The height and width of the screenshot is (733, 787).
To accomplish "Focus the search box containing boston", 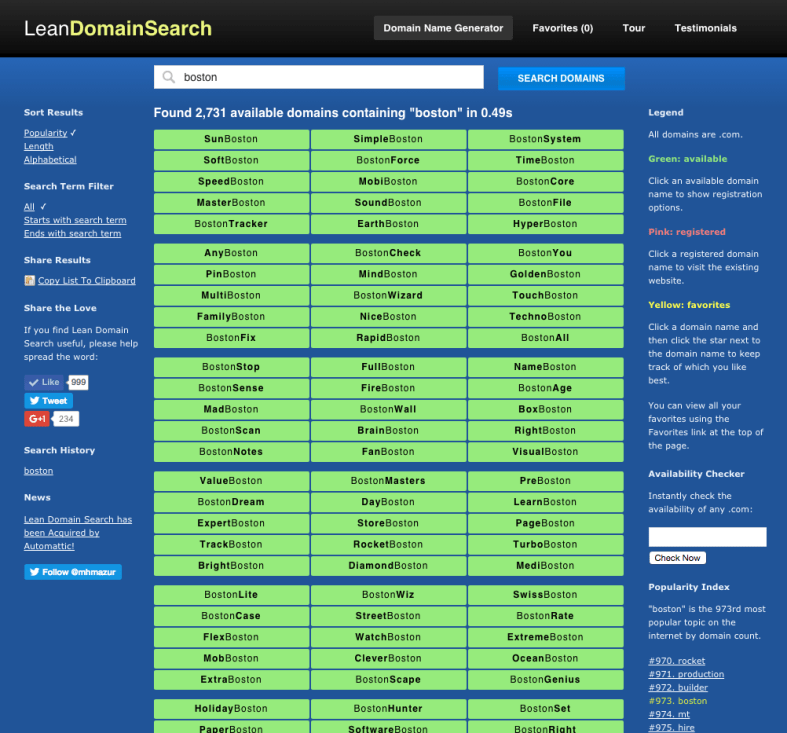I will click(319, 77).
